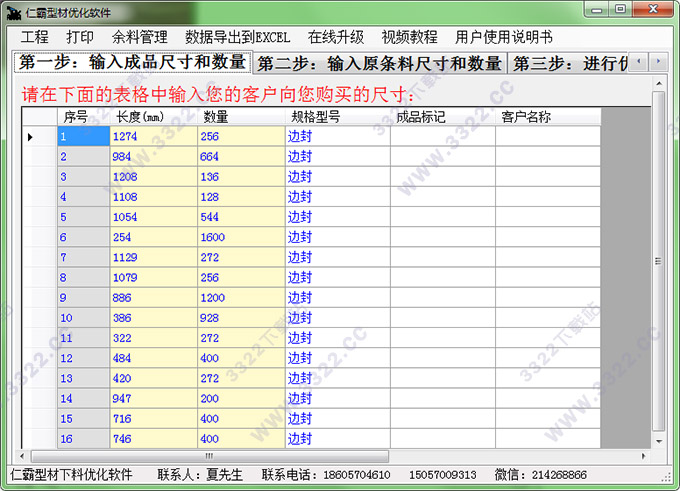Screen dimensions: 680x491
Task: Select length cell 1054 in row 5
Action: point(154,217)
